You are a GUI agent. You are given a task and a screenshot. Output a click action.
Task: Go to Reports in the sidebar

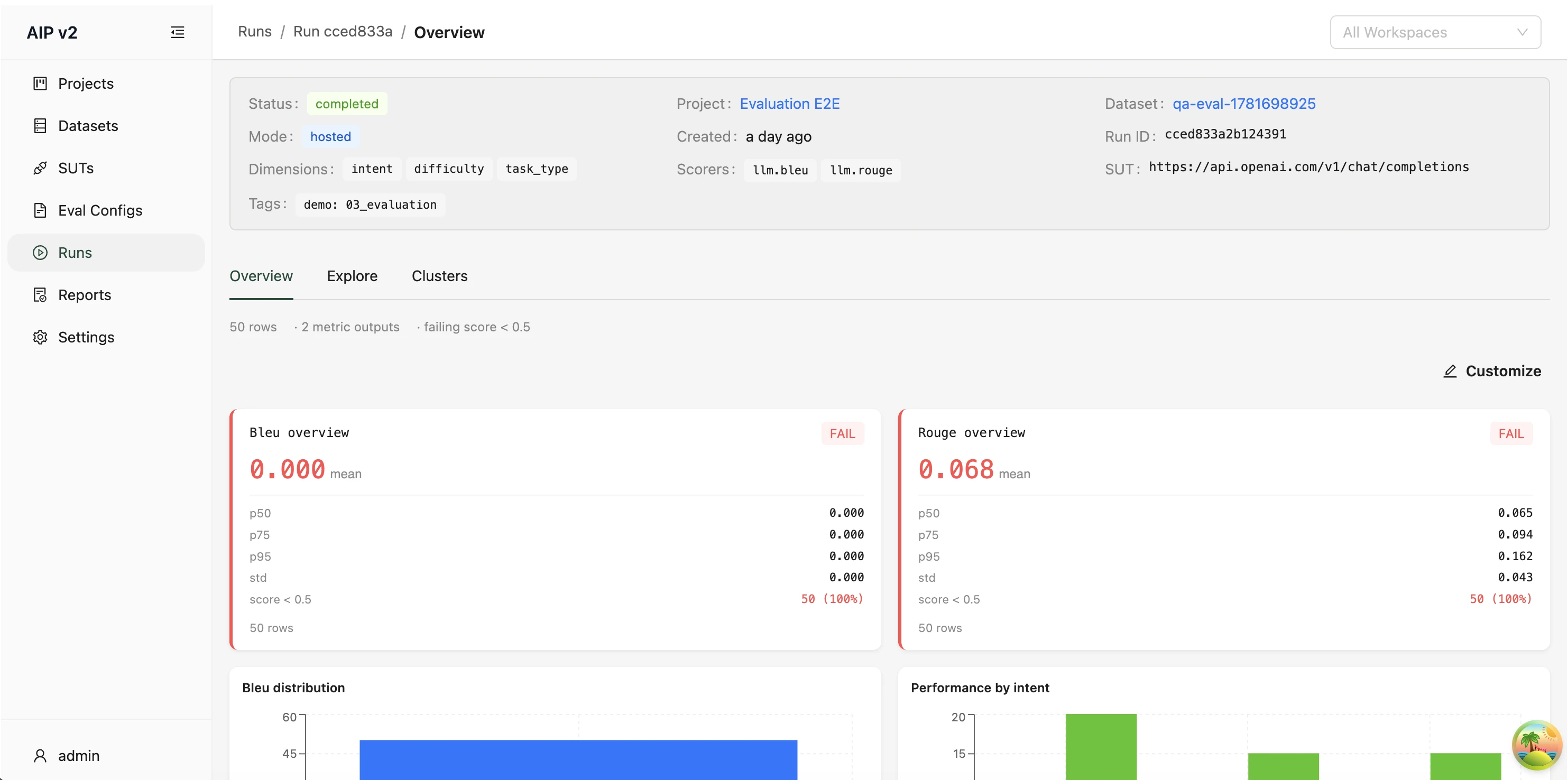click(x=106, y=295)
